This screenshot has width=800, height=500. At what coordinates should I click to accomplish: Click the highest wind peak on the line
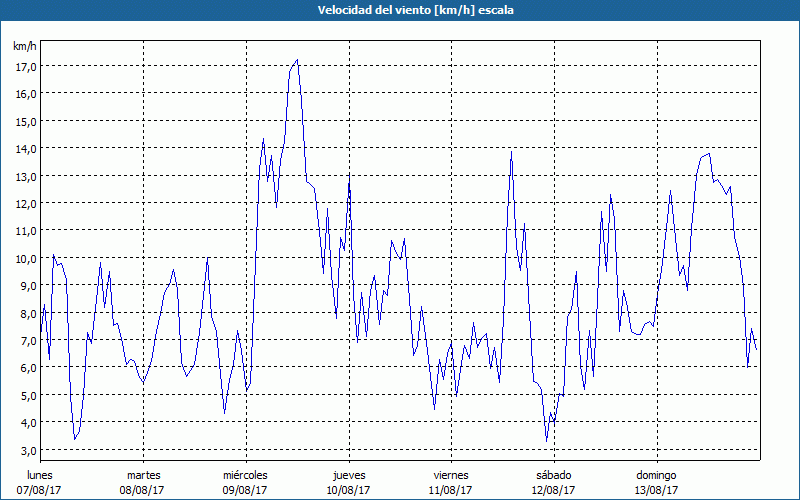297,60
